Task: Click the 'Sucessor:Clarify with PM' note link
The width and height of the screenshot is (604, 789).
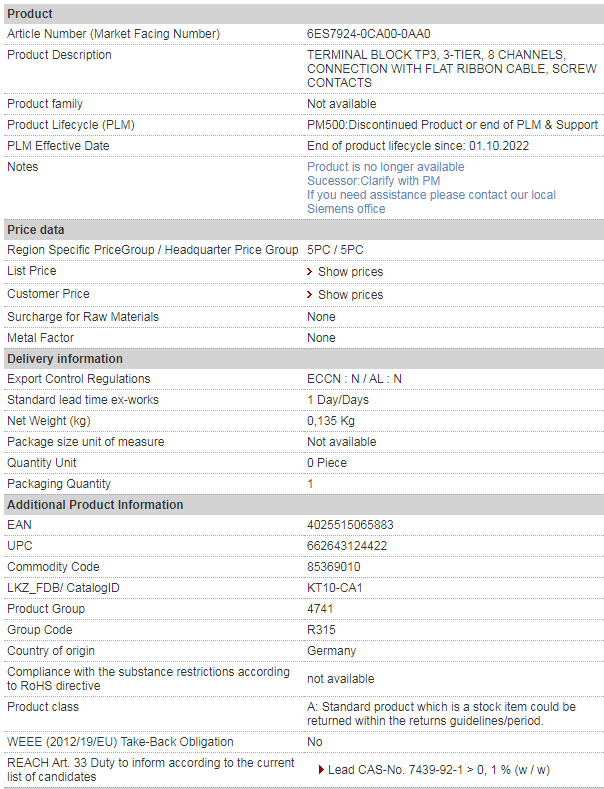Action: [373, 181]
